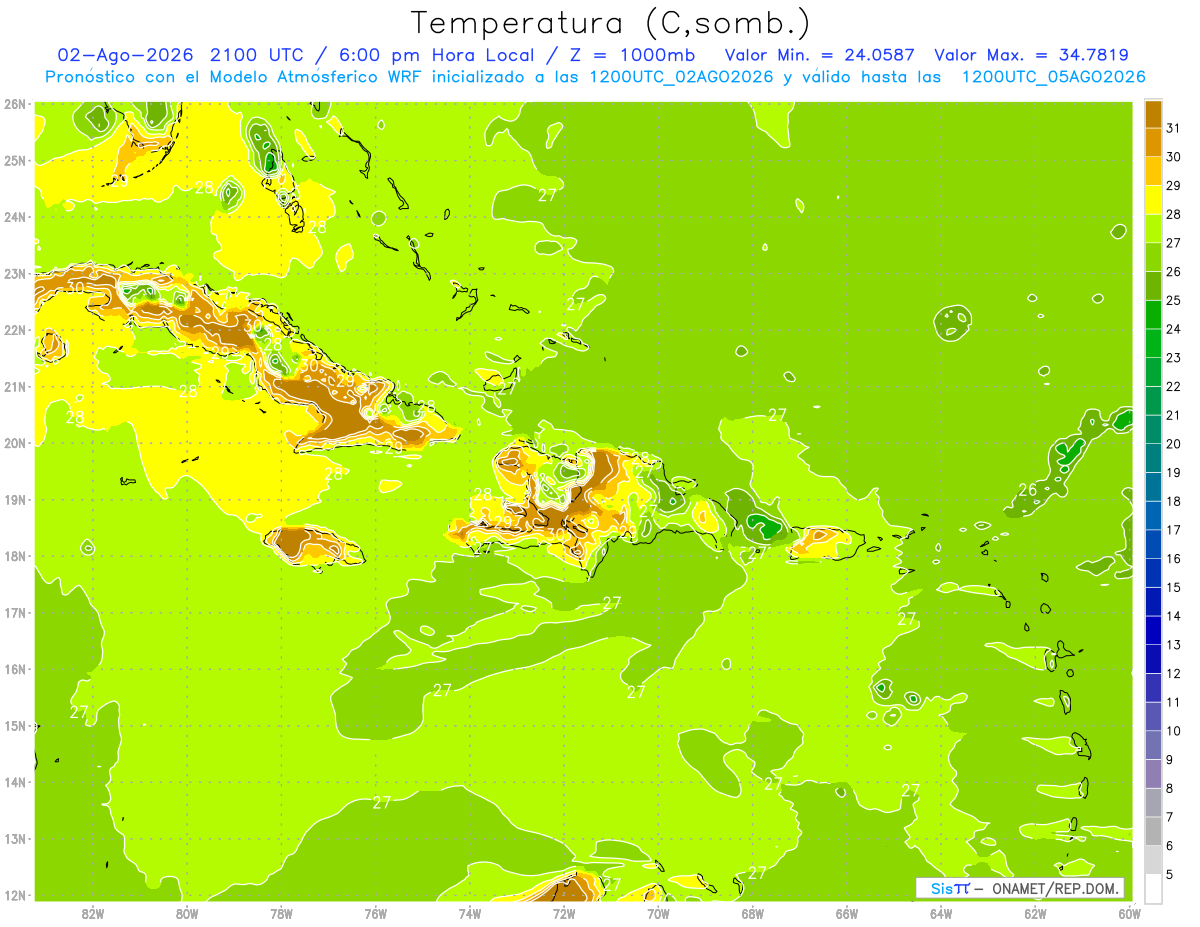The image size is (1200, 927).
Task: Click the "2100 UTC" time label
Action: [258, 55]
